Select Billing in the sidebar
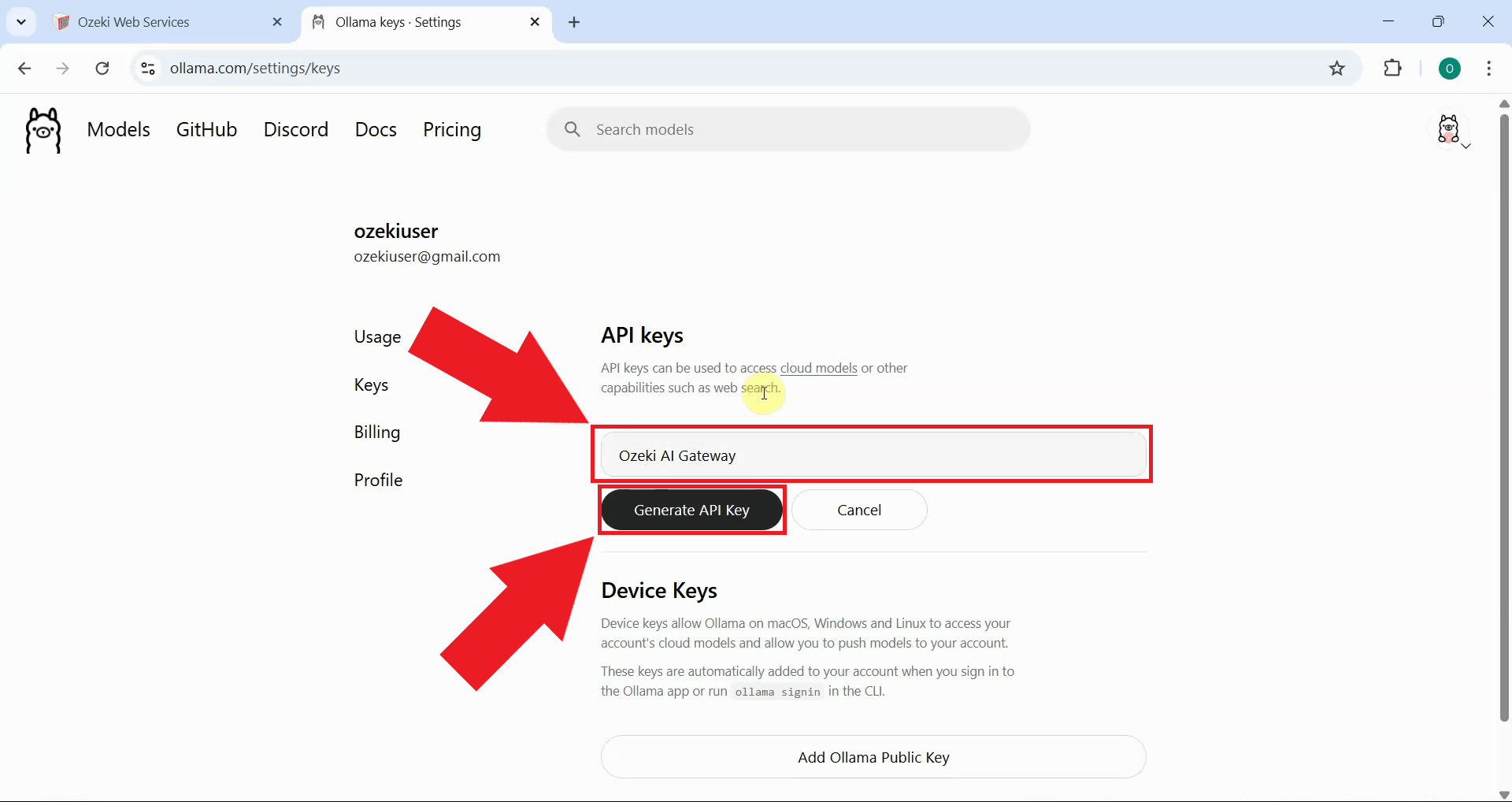 coord(376,432)
